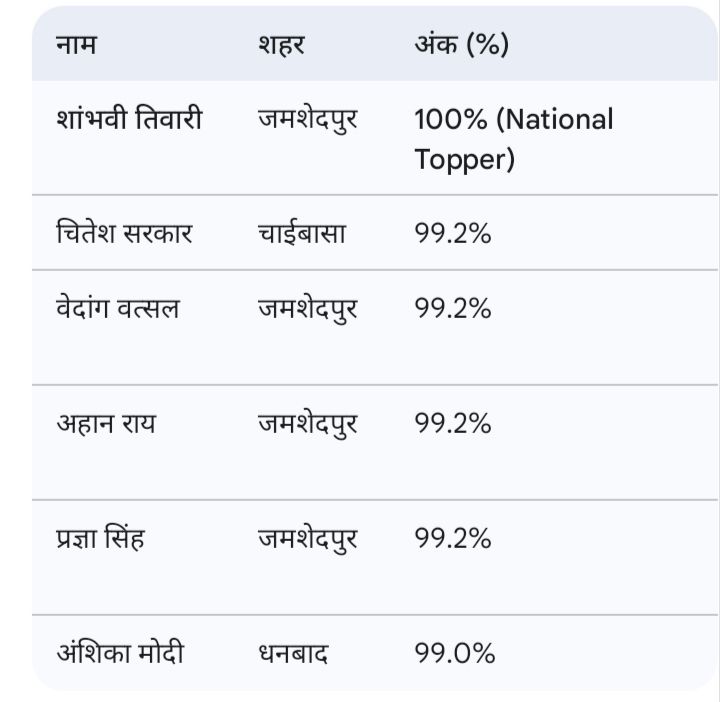Click जमशेदपुर in अहान राय's row
This screenshot has height=702, width=720.
click(307, 423)
